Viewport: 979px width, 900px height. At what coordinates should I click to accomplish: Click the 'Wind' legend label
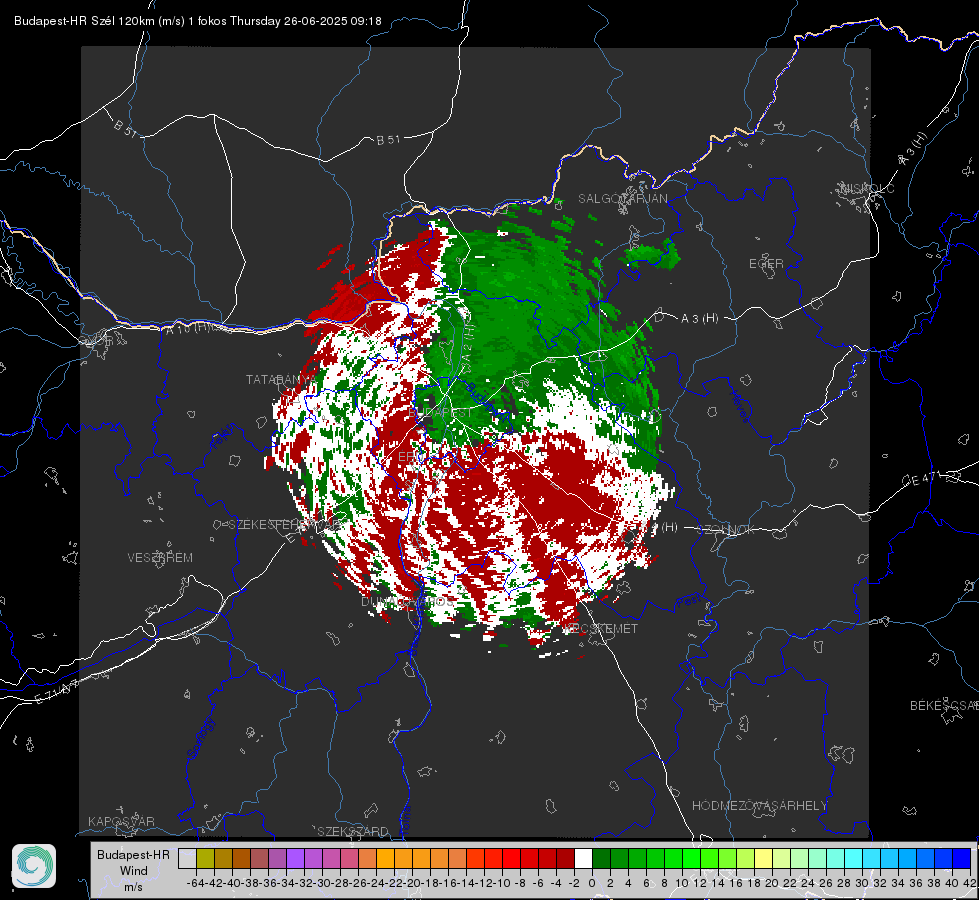pyautogui.click(x=134, y=871)
